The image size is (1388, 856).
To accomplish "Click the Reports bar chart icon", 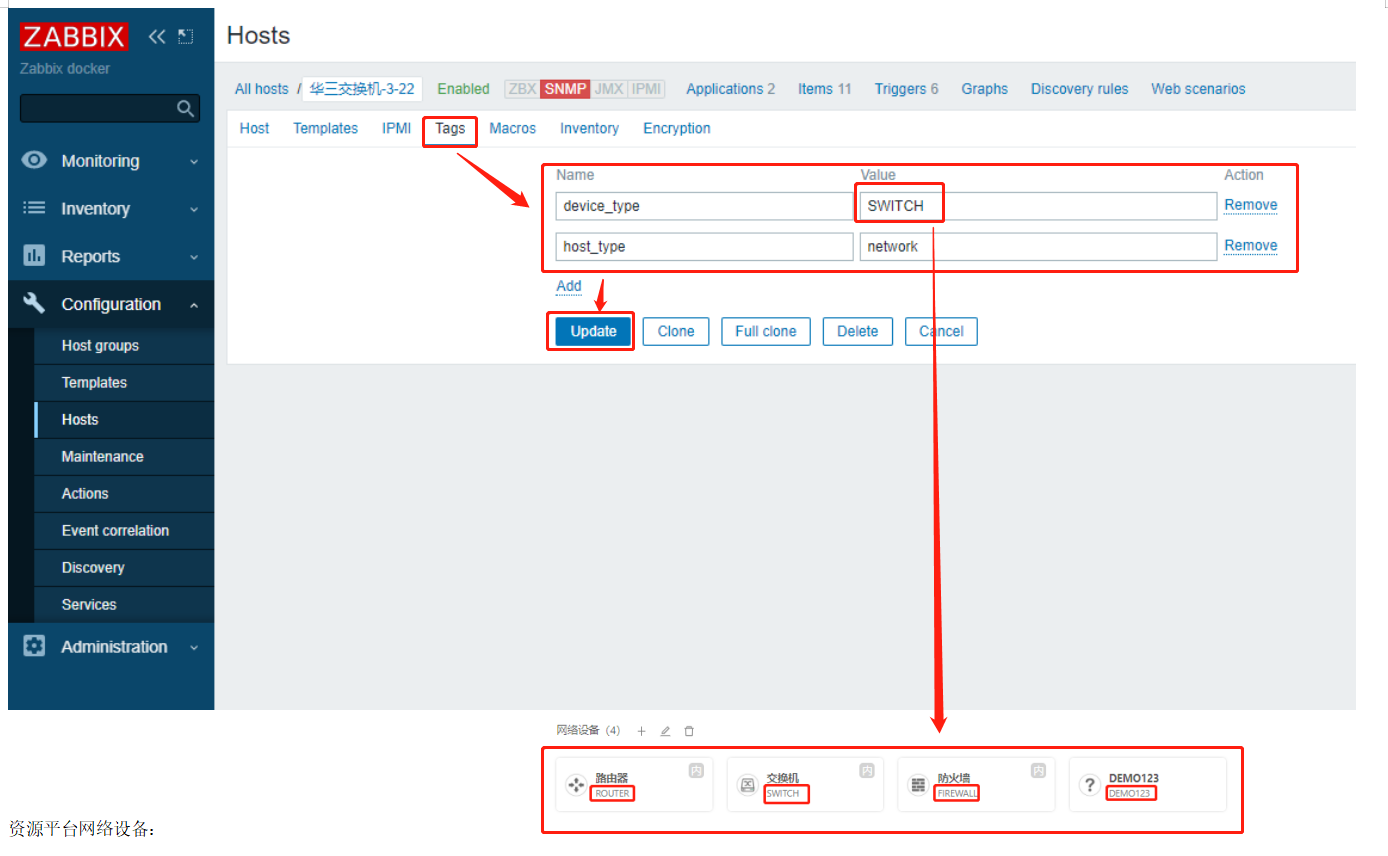I will tap(34, 256).
